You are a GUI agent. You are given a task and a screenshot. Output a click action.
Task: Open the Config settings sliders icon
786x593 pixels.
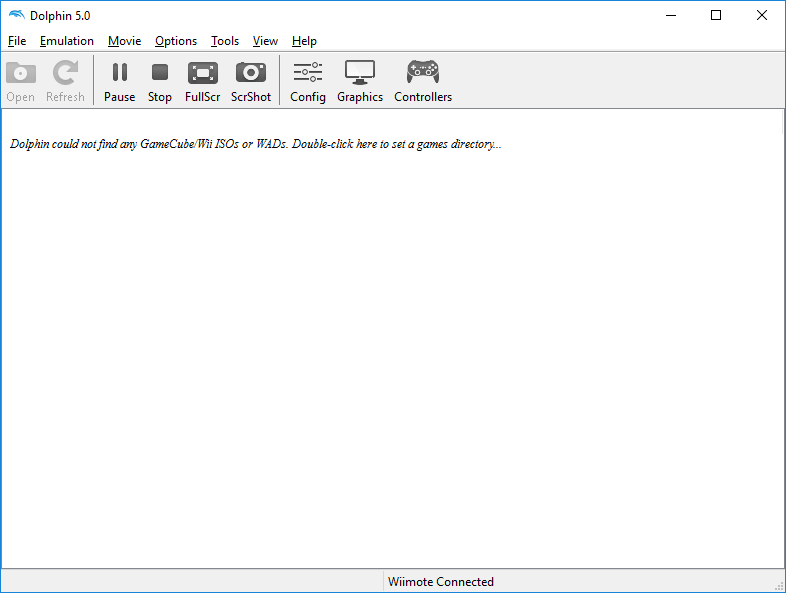coord(308,72)
